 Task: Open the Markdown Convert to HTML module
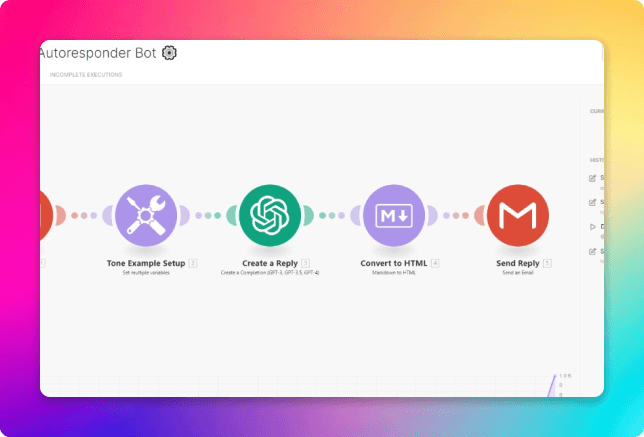[394, 215]
